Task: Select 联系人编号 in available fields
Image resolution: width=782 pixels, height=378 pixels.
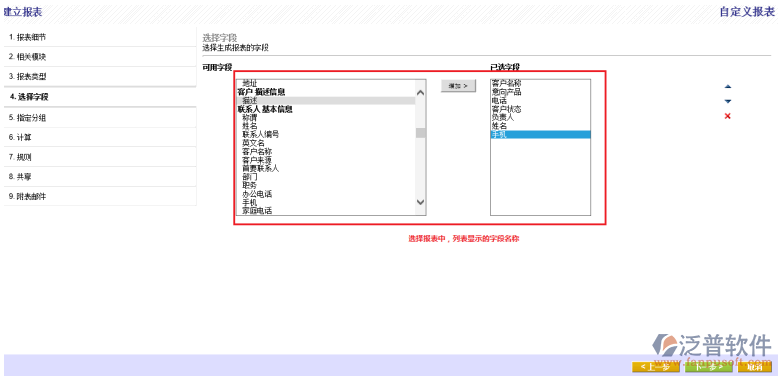Action: click(x=260, y=135)
